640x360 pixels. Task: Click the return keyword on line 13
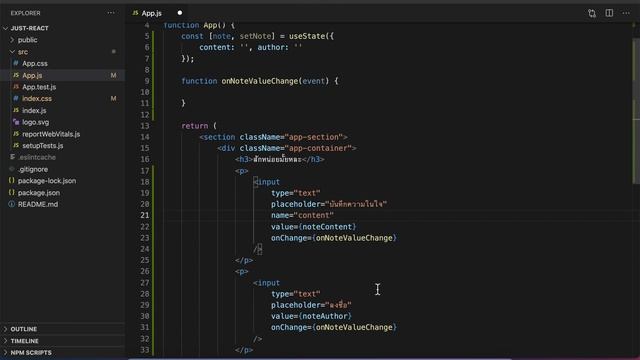coord(195,126)
